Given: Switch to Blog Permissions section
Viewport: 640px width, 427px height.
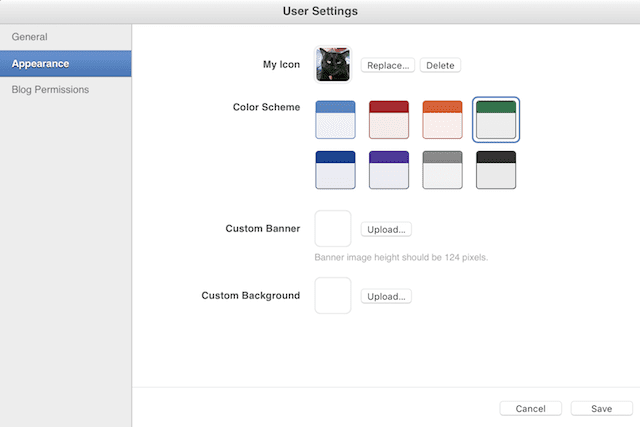Looking at the screenshot, I should pos(50,89).
